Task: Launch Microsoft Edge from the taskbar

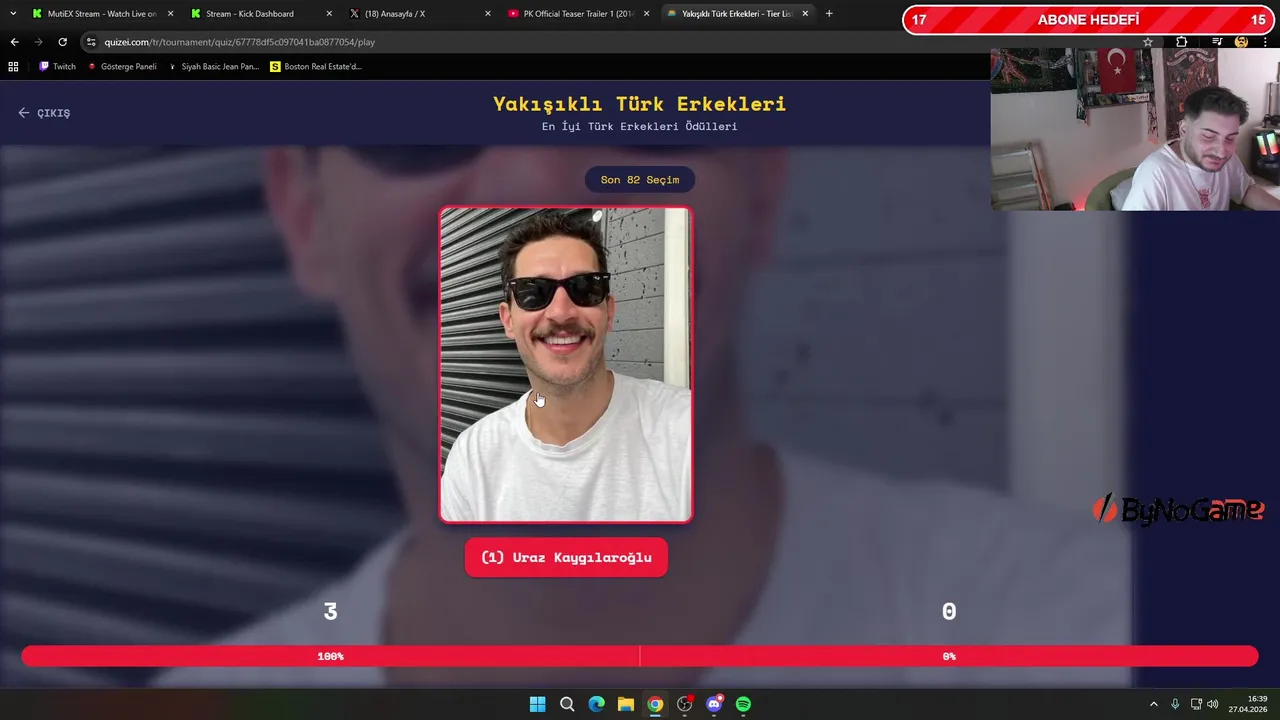Action: pos(596,704)
